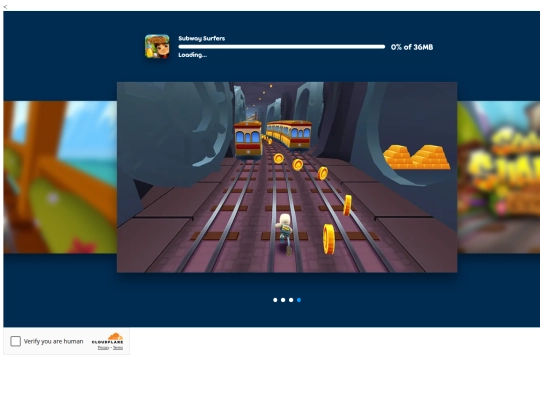540x405 pixels.
Task: Open the Cloudflare Terms link
Action: pyautogui.click(x=118, y=348)
